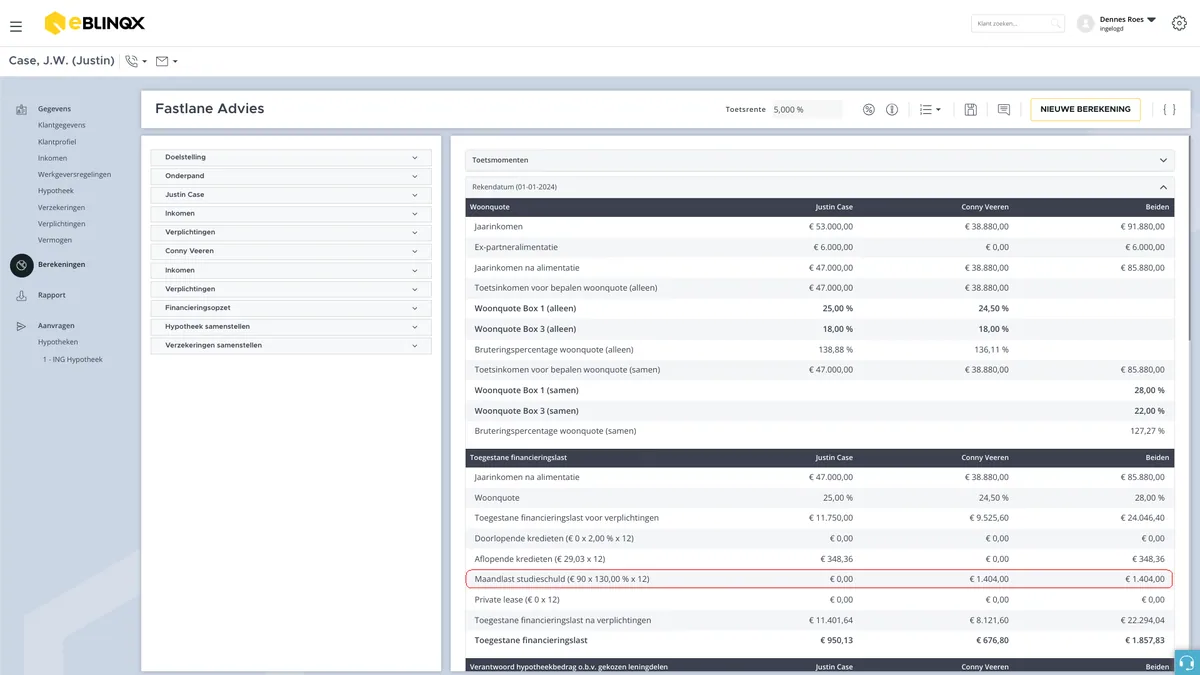This screenshot has width=1200, height=675.
Task: Click the percentage icon in the toolbar
Action: [869, 109]
